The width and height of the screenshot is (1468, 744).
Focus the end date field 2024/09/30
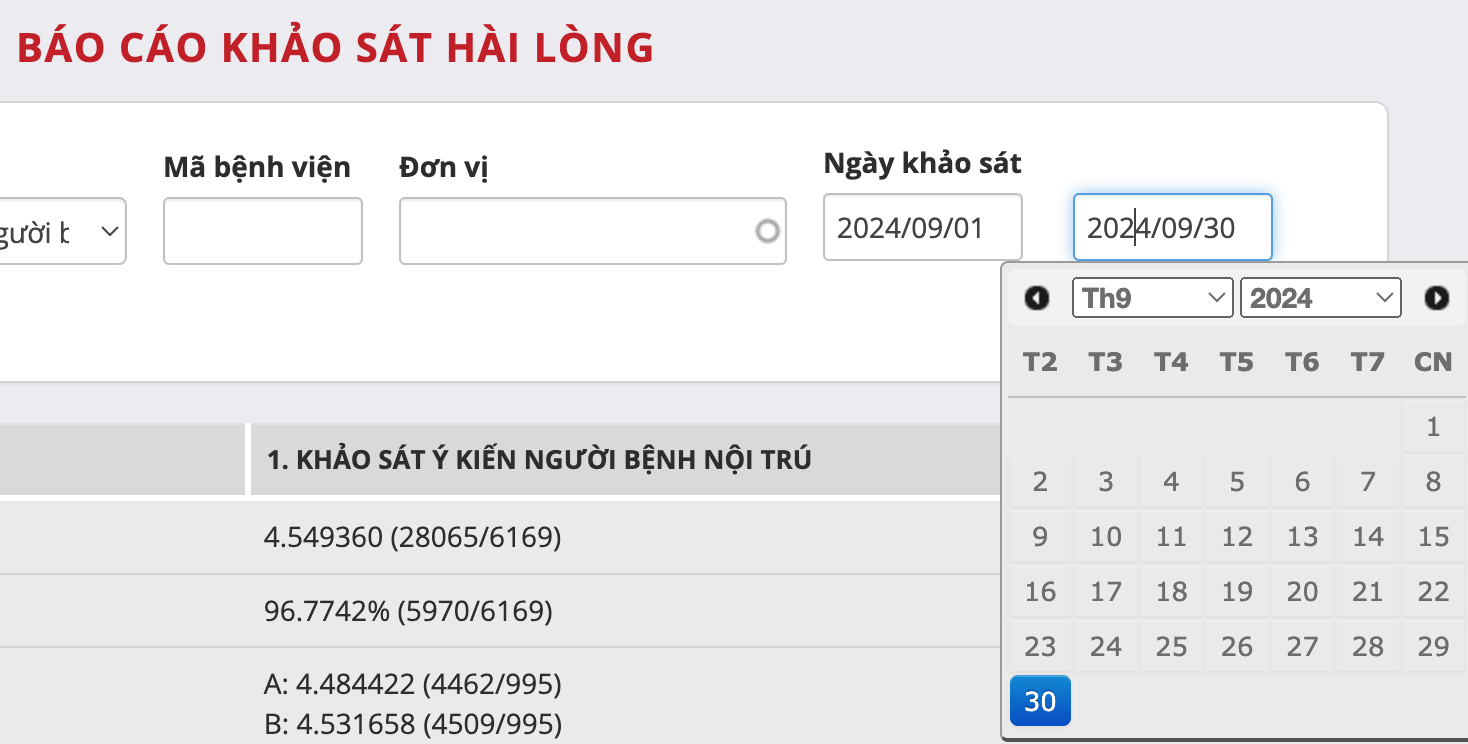[1172, 227]
